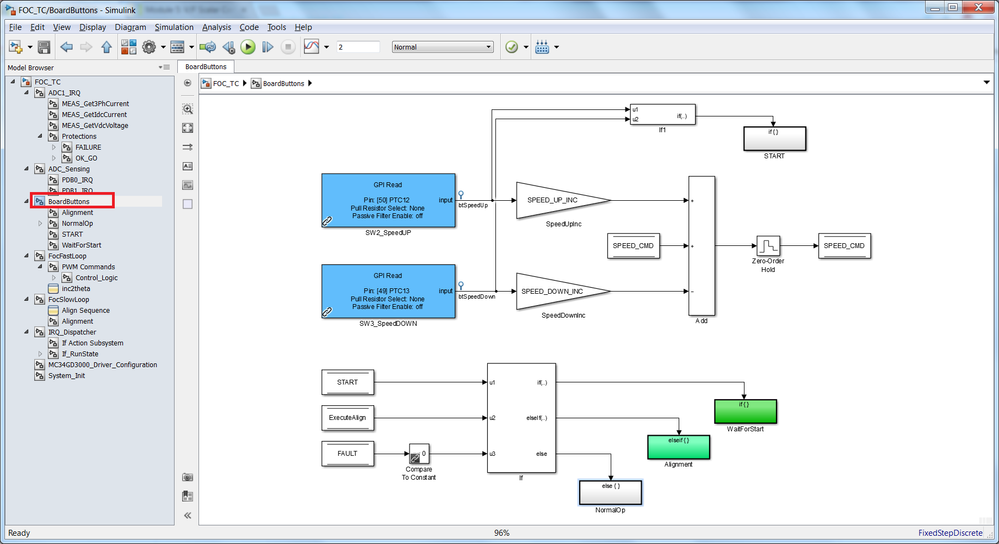The image size is (999, 544).
Task: Open the Data Inspector scope icon
Action: [x=312, y=47]
